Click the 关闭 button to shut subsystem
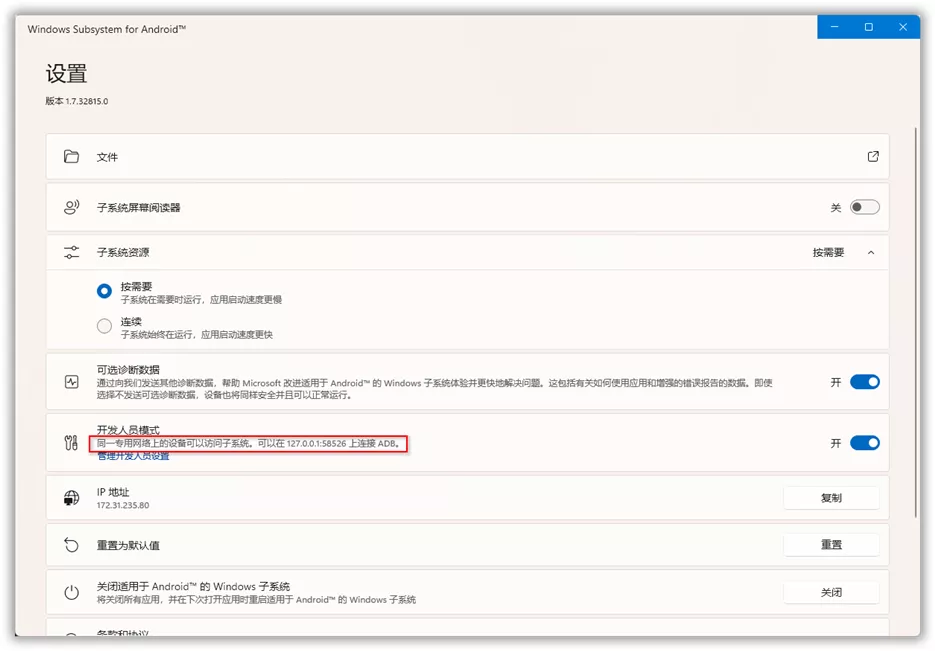935x651 pixels. click(831, 592)
